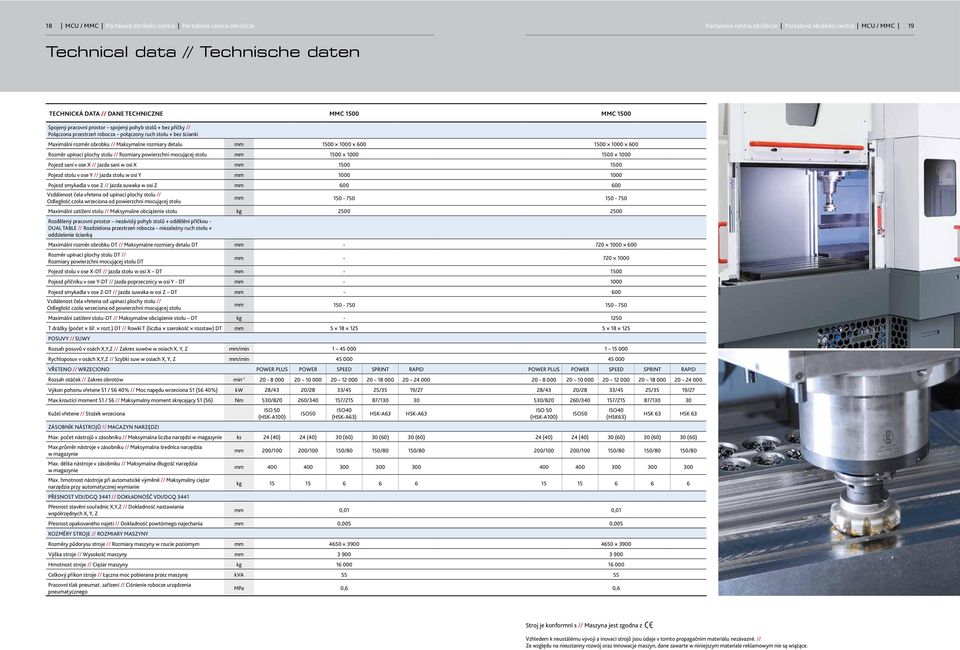Click the feed range value '1 – 15 000'
This screenshot has width=960, height=650.
(x=616, y=349)
